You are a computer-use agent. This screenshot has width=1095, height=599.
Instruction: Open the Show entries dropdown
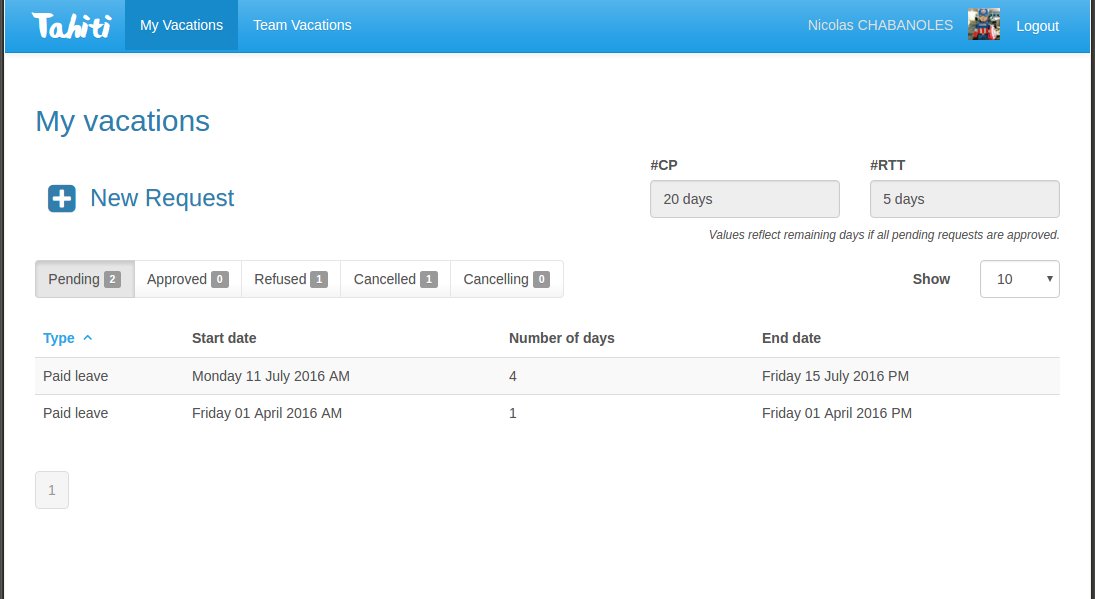click(x=1019, y=279)
